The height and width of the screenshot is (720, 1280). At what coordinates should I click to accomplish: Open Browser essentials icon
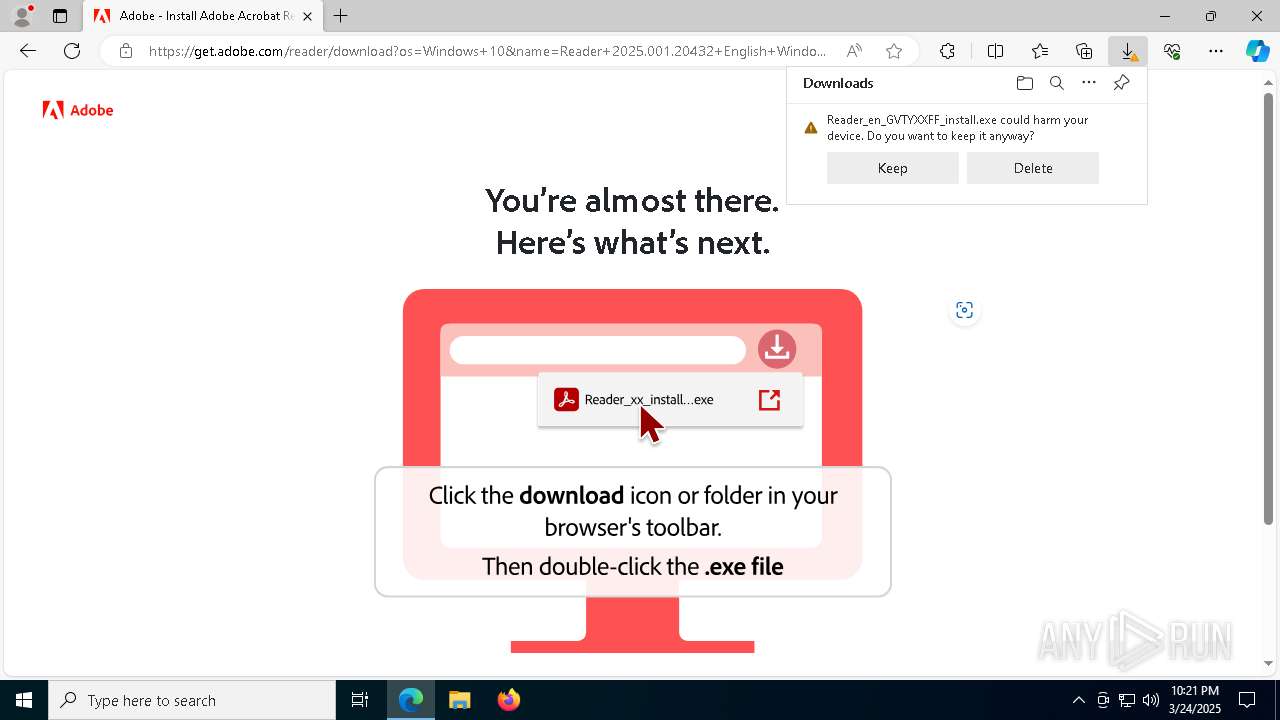(x=1172, y=51)
